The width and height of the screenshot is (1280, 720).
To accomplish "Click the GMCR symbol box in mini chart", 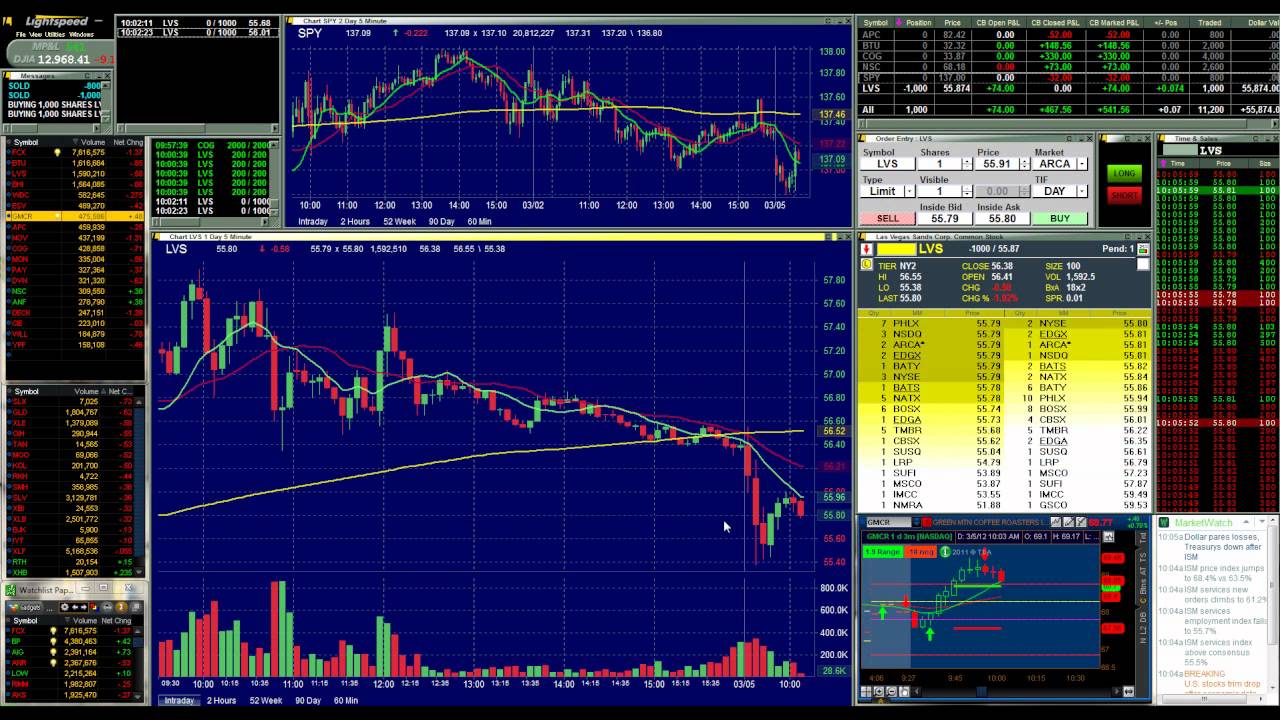I will 889,522.
